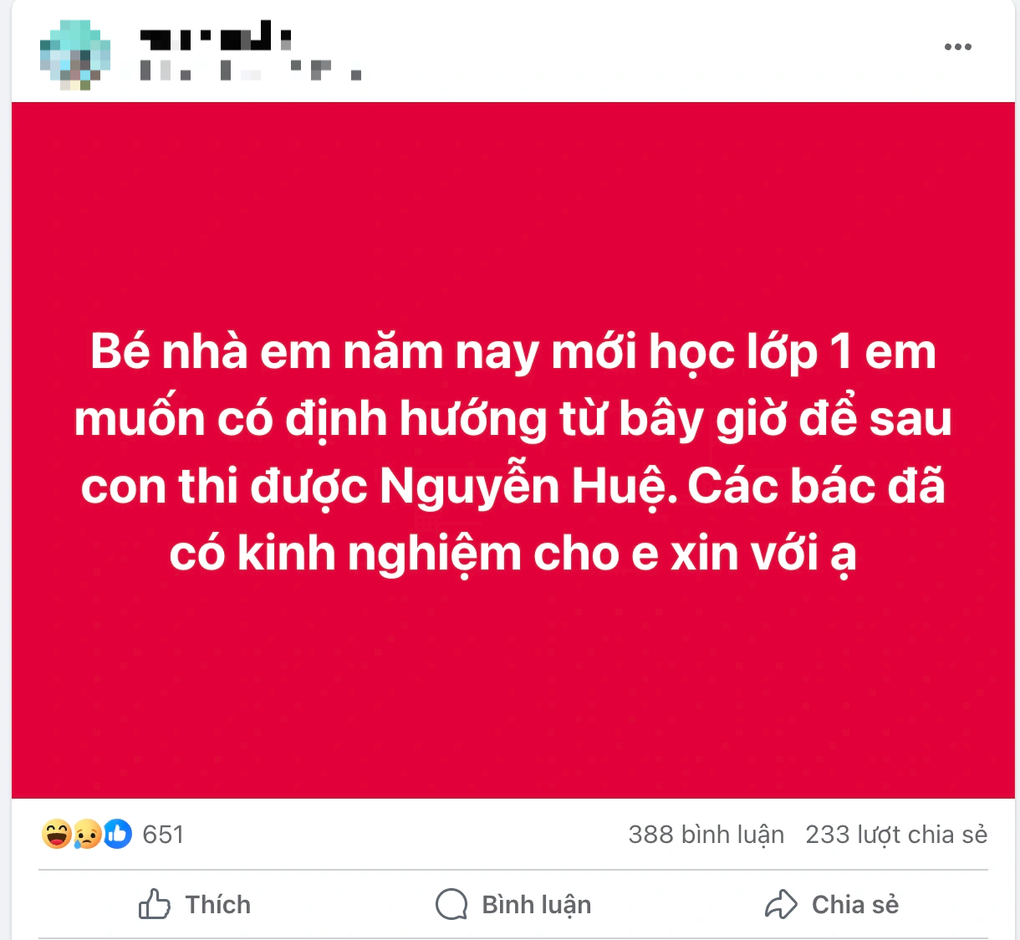This screenshot has height=940, width=1020.
Task: Click the blue Like reaction badge
Action: (x=118, y=834)
